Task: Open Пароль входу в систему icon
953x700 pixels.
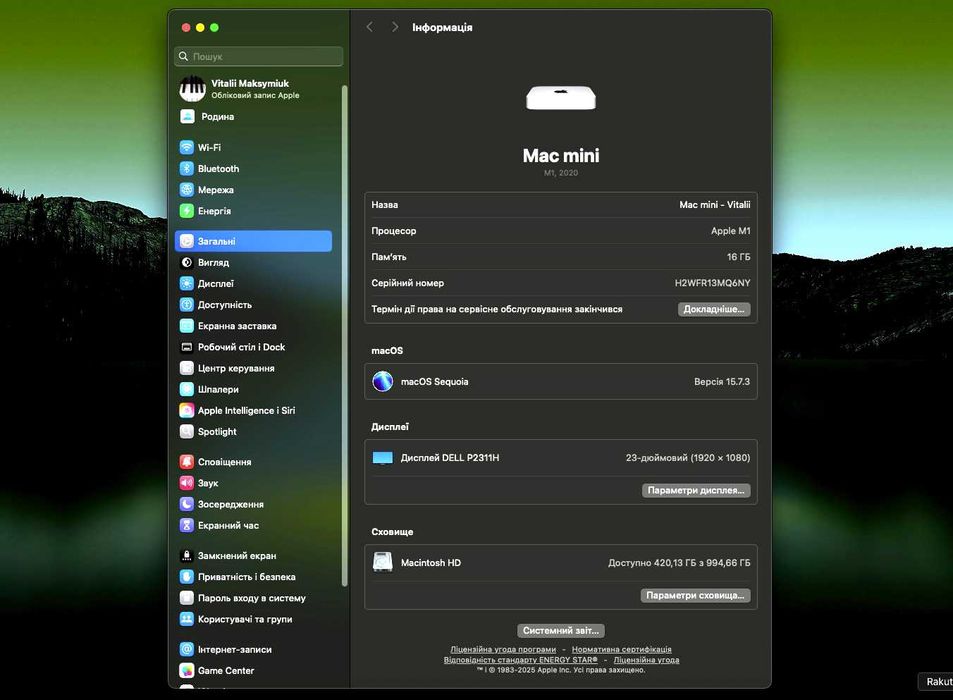Action: click(x=187, y=598)
